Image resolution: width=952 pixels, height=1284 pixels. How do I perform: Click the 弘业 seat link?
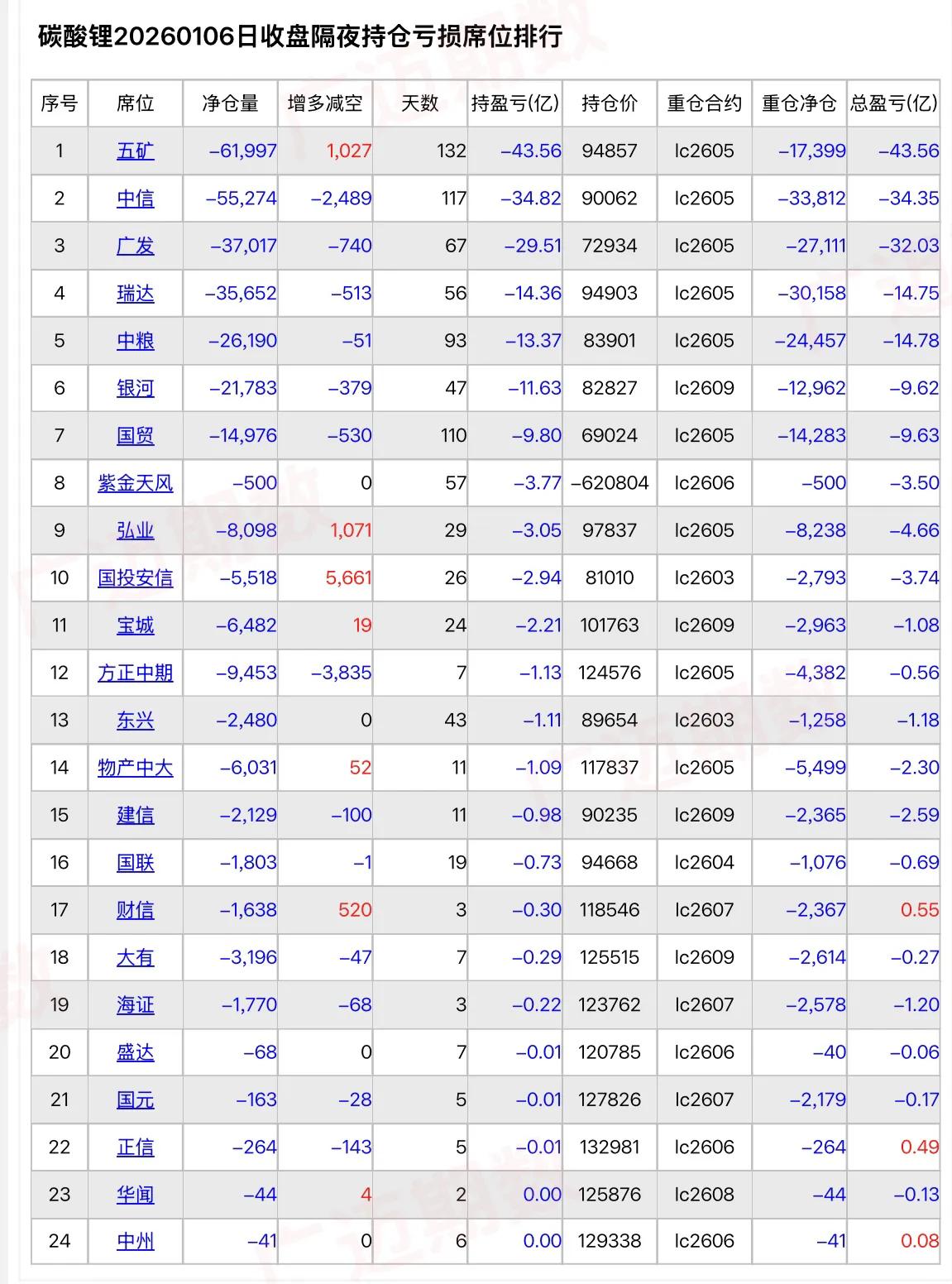pos(135,530)
